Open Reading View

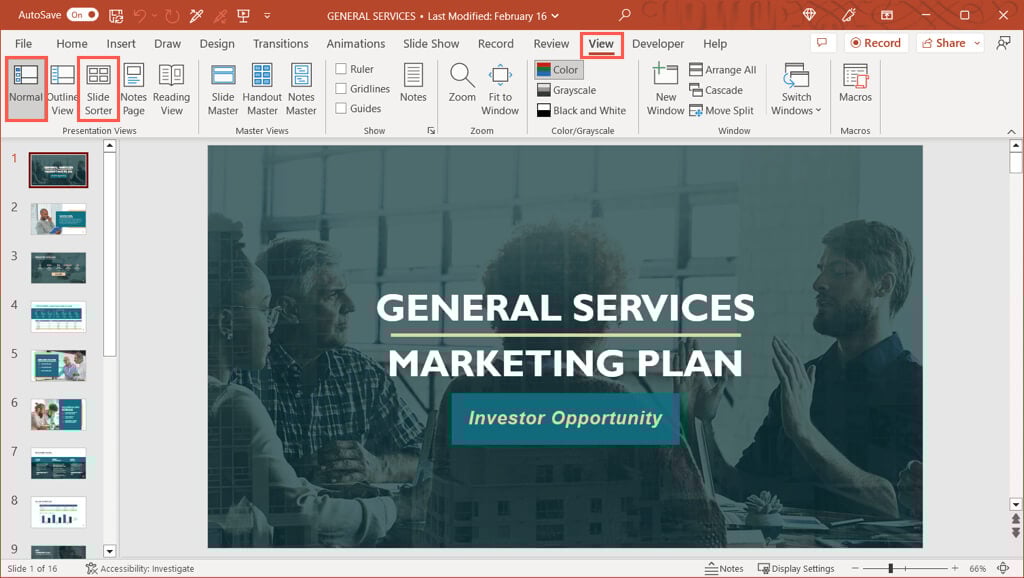(171, 90)
